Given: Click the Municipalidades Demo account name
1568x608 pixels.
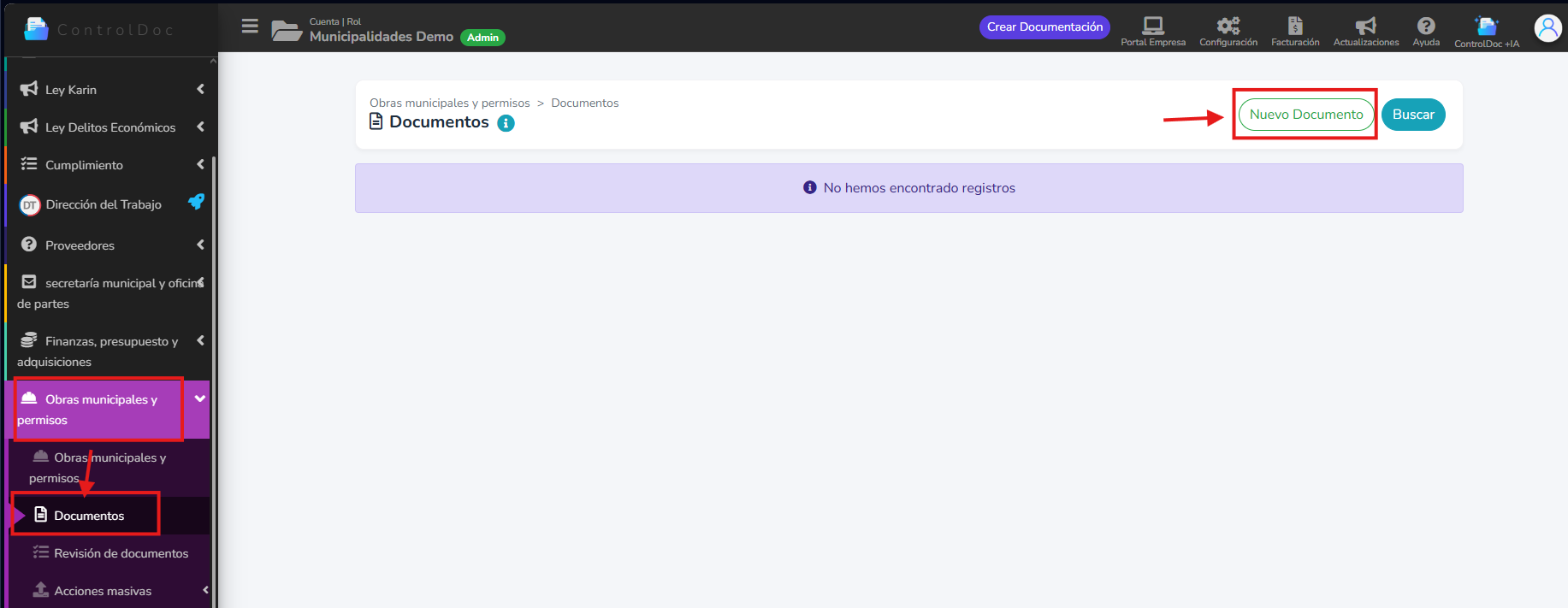Looking at the screenshot, I should coord(382,37).
